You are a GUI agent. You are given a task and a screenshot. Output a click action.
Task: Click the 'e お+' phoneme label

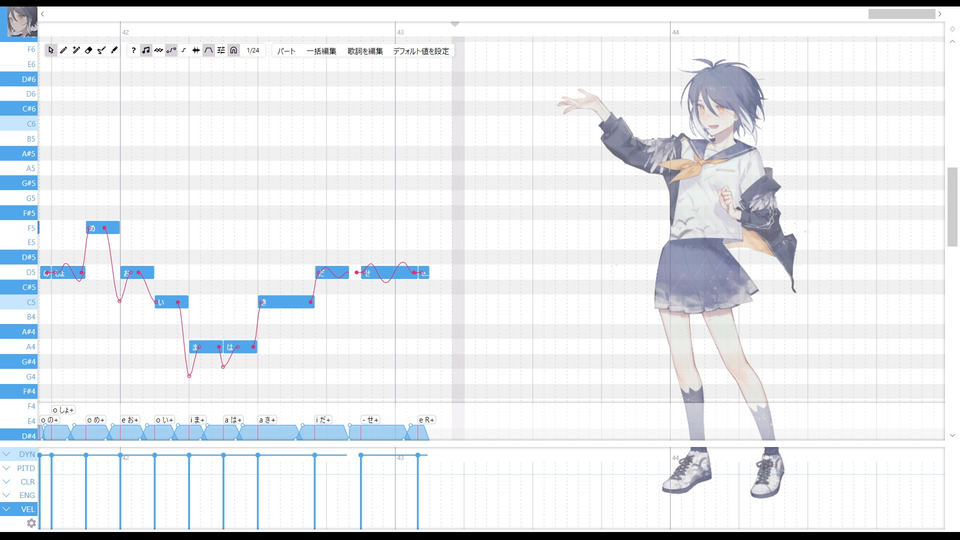coord(130,420)
